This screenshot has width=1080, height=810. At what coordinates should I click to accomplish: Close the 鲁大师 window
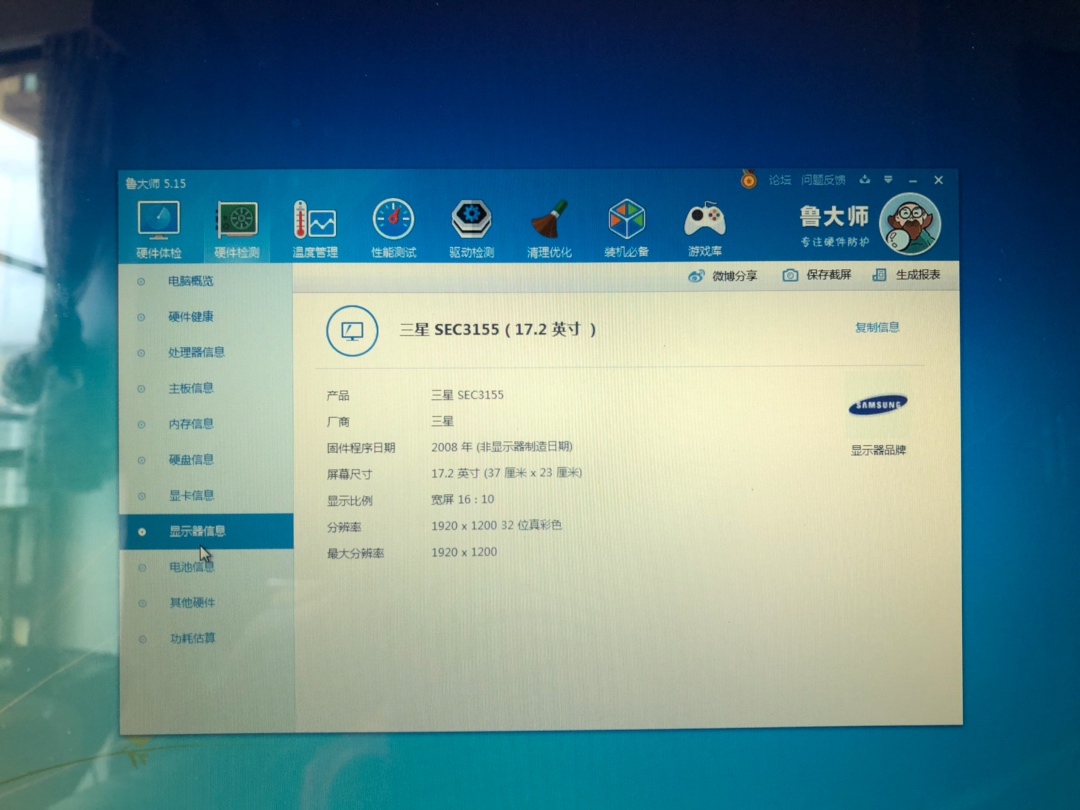coord(938,180)
